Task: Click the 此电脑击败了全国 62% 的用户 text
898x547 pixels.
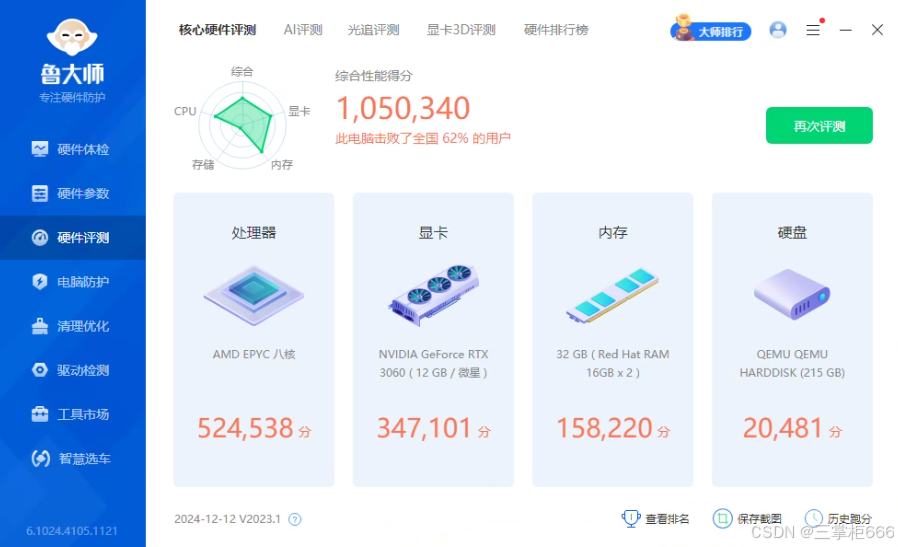Action: coord(423,138)
